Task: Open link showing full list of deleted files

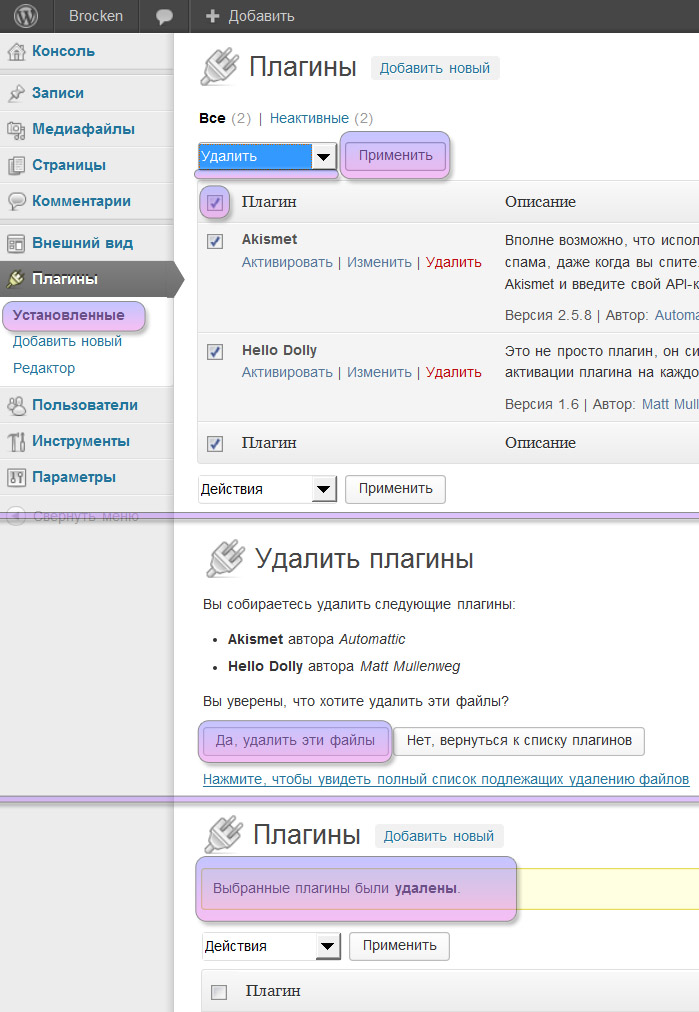Action: [x=446, y=780]
